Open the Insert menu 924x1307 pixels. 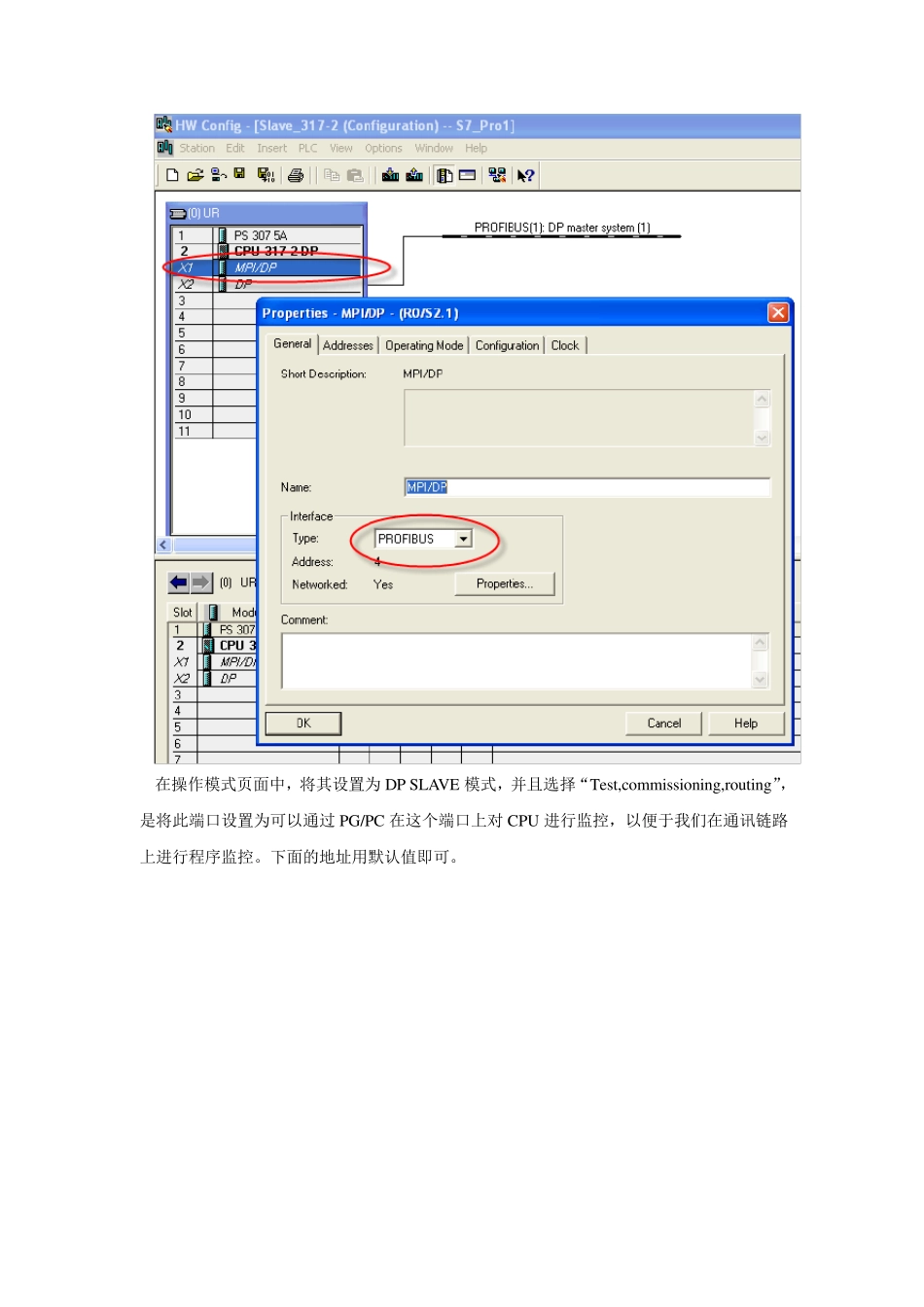coord(272,149)
